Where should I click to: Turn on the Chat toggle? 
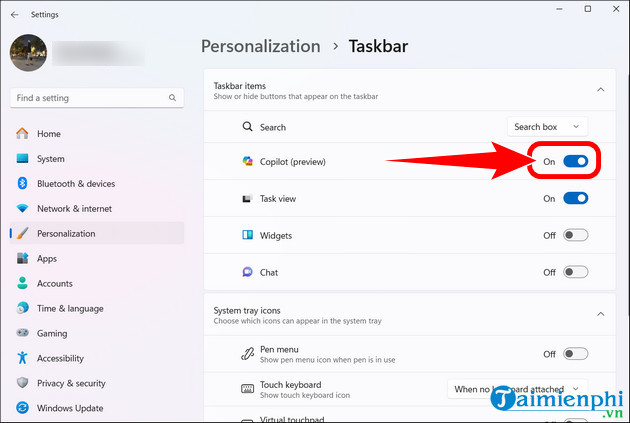pyautogui.click(x=575, y=272)
